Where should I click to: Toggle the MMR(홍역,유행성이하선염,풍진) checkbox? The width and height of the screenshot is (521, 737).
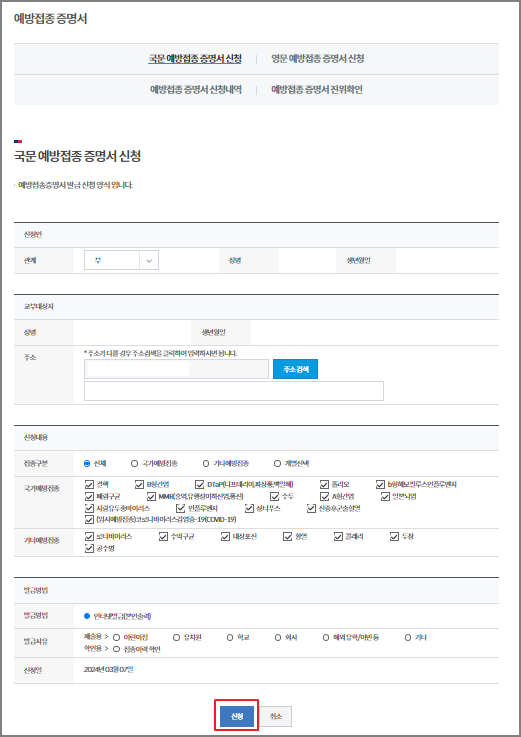151,496
